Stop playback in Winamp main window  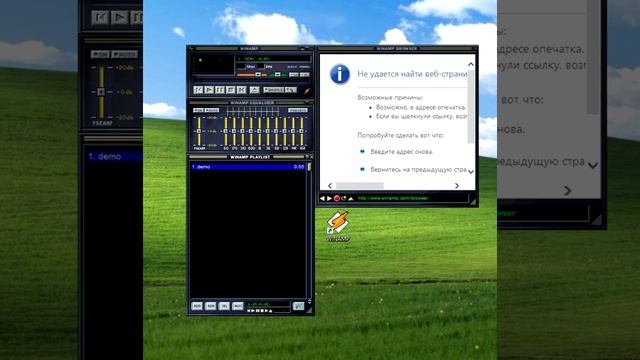click(231, 90)
